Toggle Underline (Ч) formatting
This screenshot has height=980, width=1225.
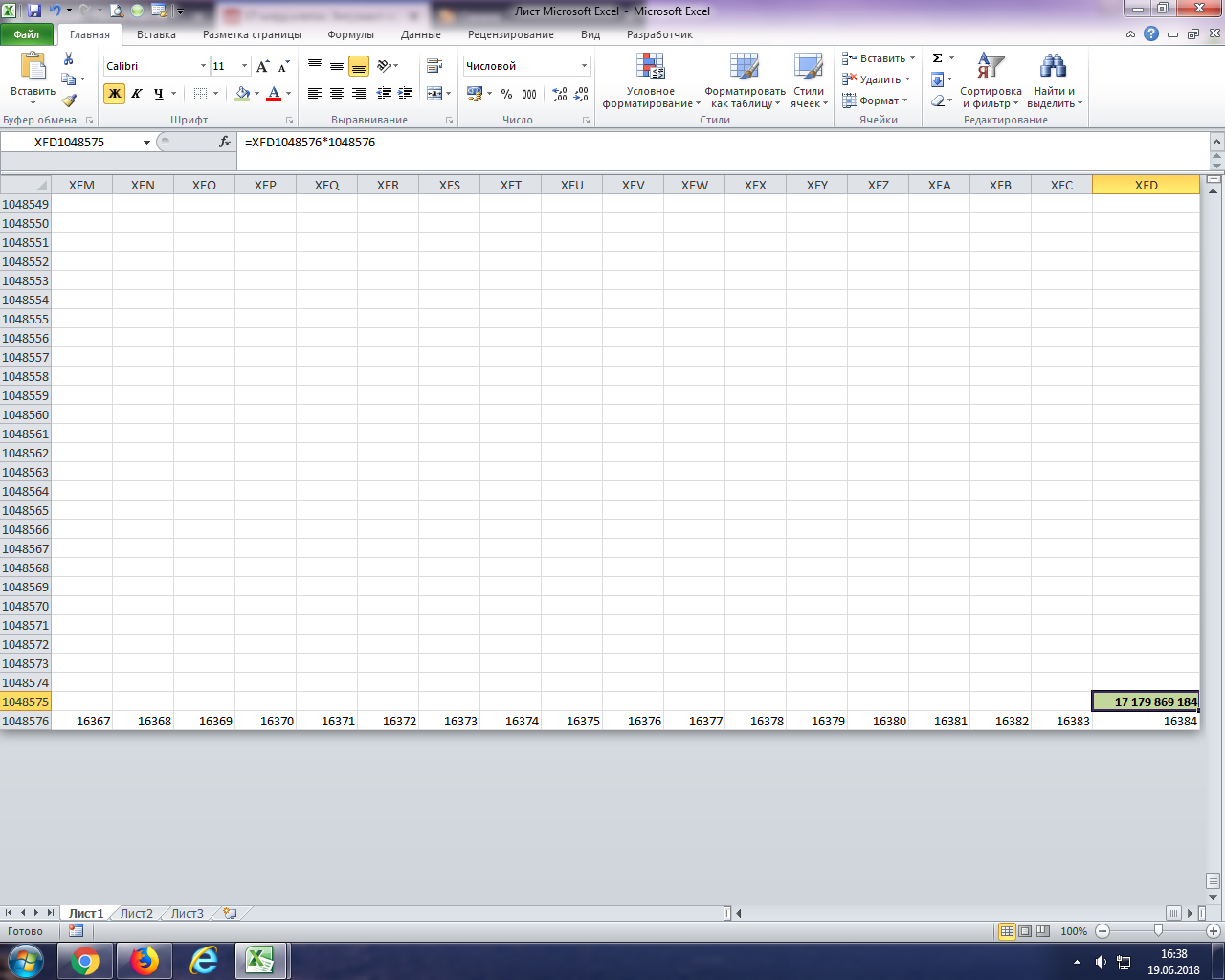pyautogui.click(x=159, y=94)
